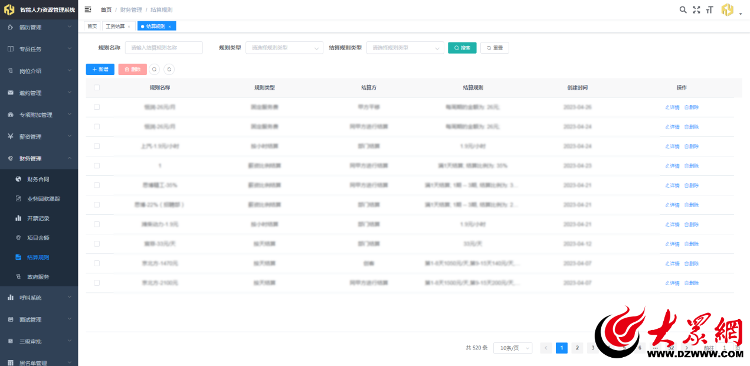The image size is (750, 366).
Task: Check the row checkbox dated 2023-04-12
Action: [97, 244]
